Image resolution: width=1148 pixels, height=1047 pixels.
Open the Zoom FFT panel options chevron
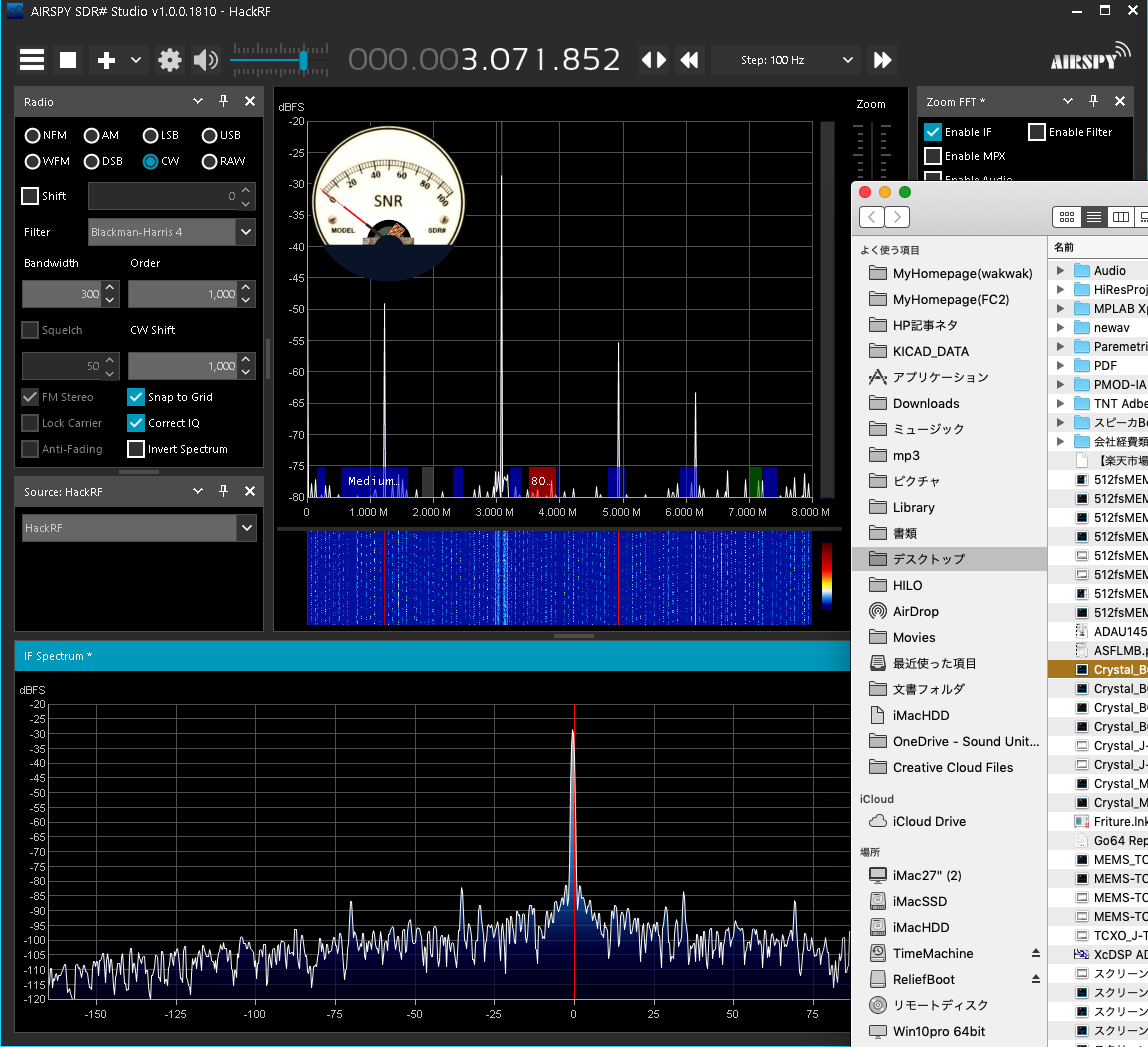1067,101
